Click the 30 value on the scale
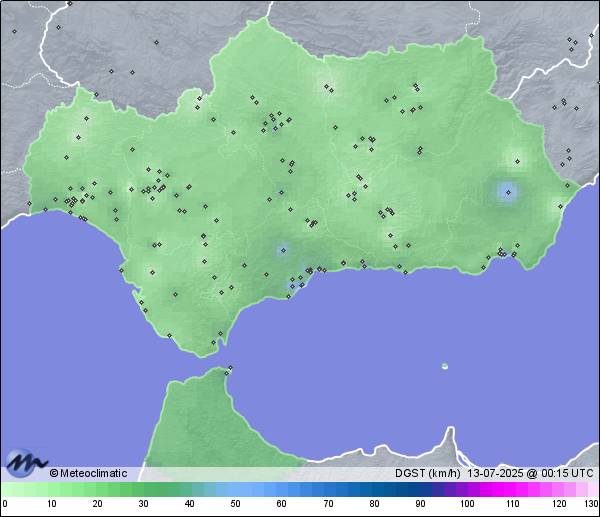600x517 pixels. click(143, 504)
